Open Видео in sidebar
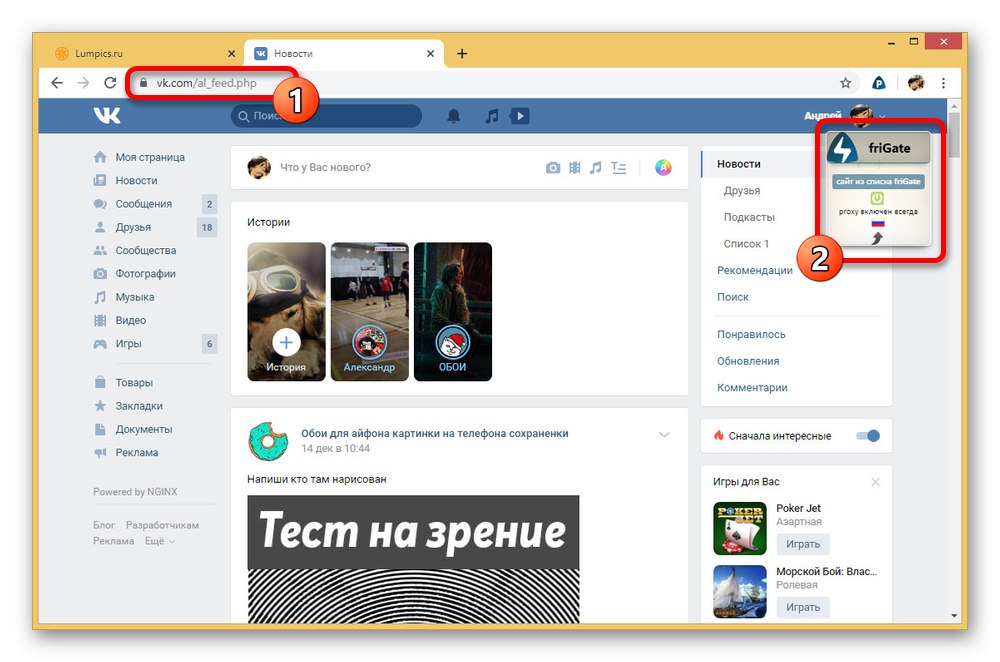Screen dimensions: 1000x662 (131, 320)
